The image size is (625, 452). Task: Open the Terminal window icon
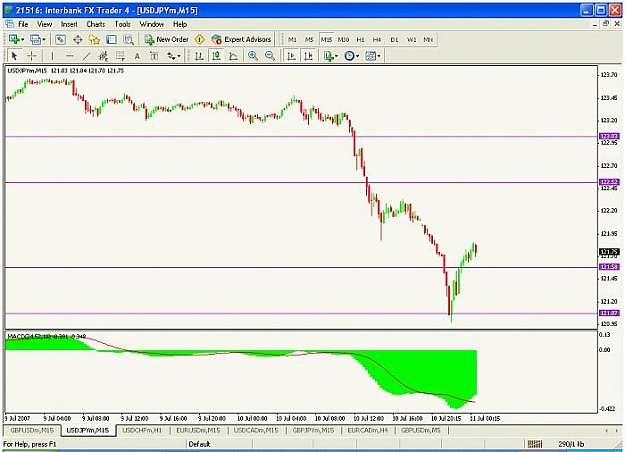pos(111,39)
